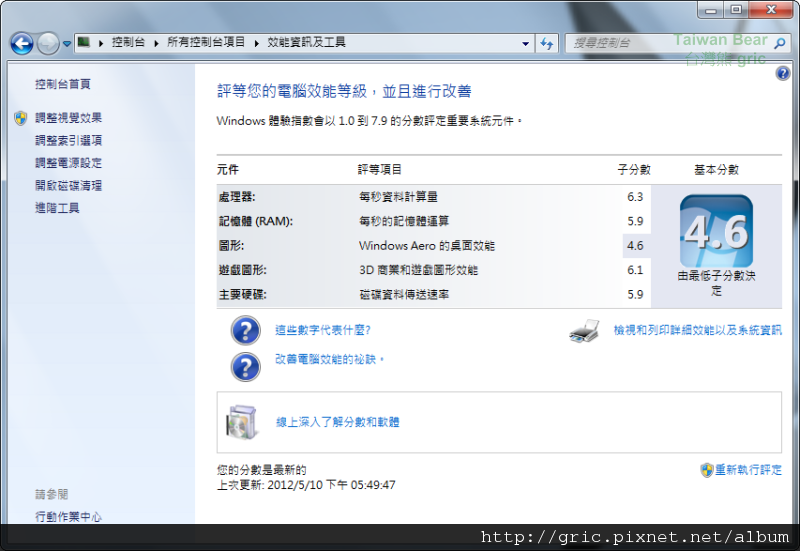Open 調整索引選項
The width and height of the screenshot is (800, 551).
(68, 140)
